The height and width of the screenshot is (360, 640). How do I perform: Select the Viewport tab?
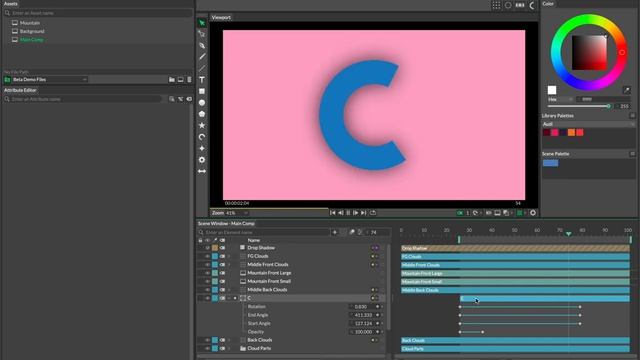[221, 18]
